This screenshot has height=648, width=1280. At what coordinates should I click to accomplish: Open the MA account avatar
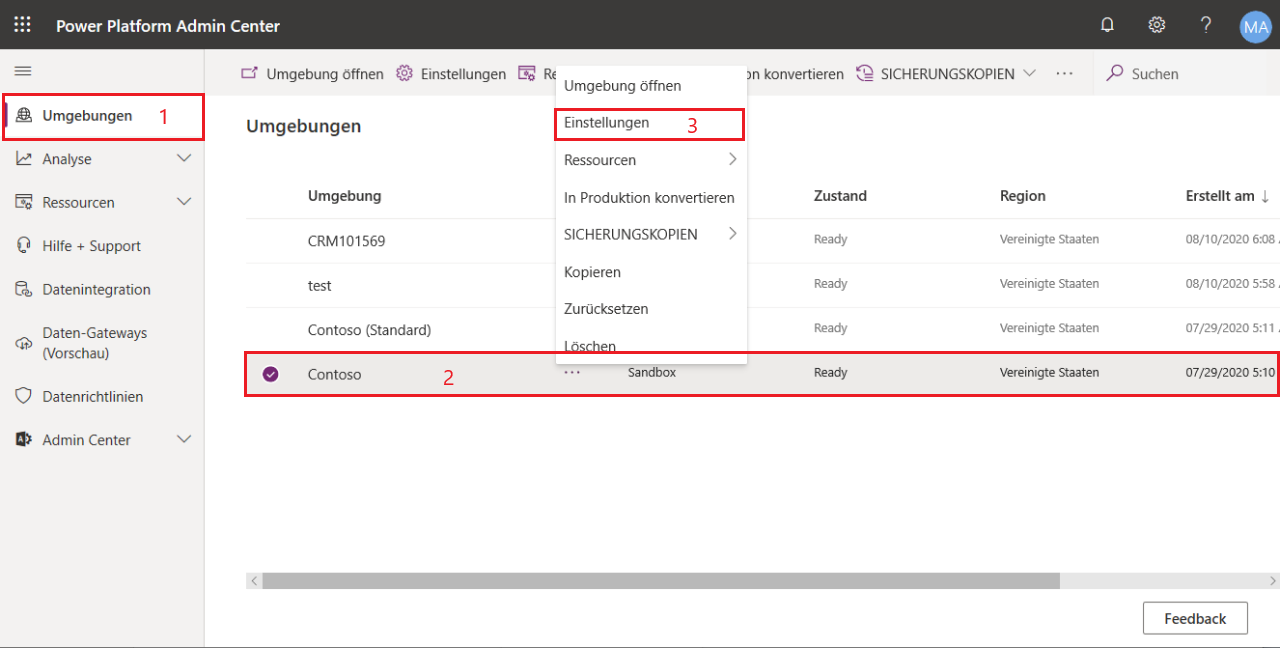[x=1255, y=26]
